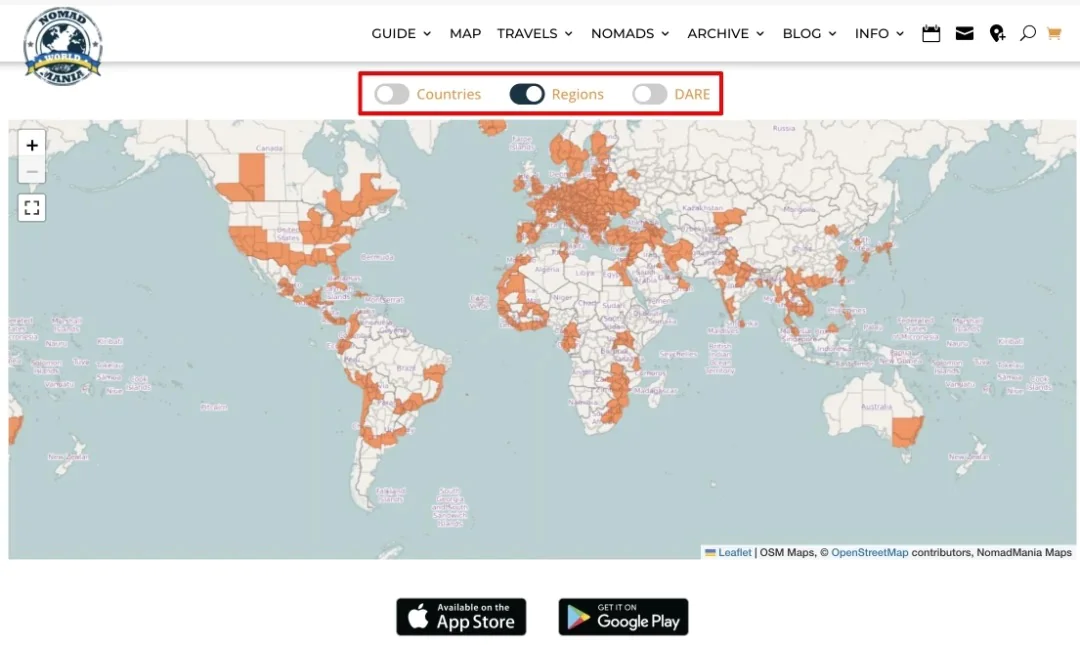This screenshot has height=645, width=1080.
Task: Enter fullscreen map view
Action: pyautogui.click(x=32, y=208)
